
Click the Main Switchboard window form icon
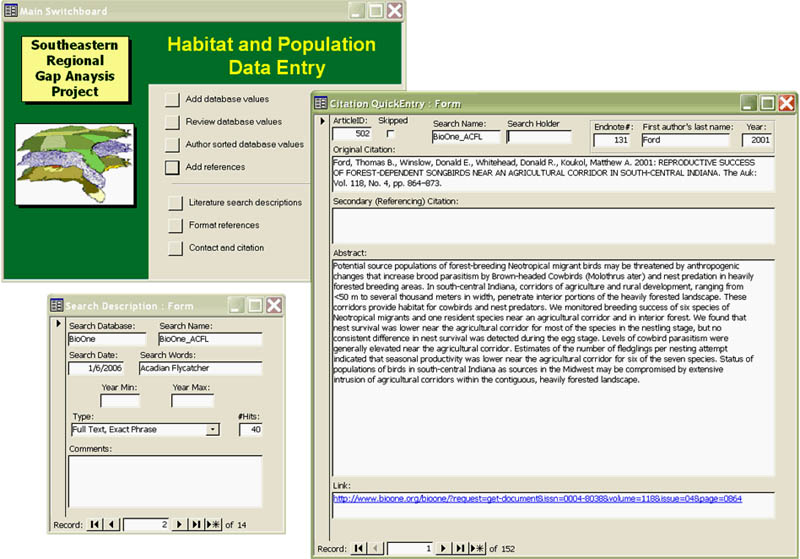(x=11, y=10)
